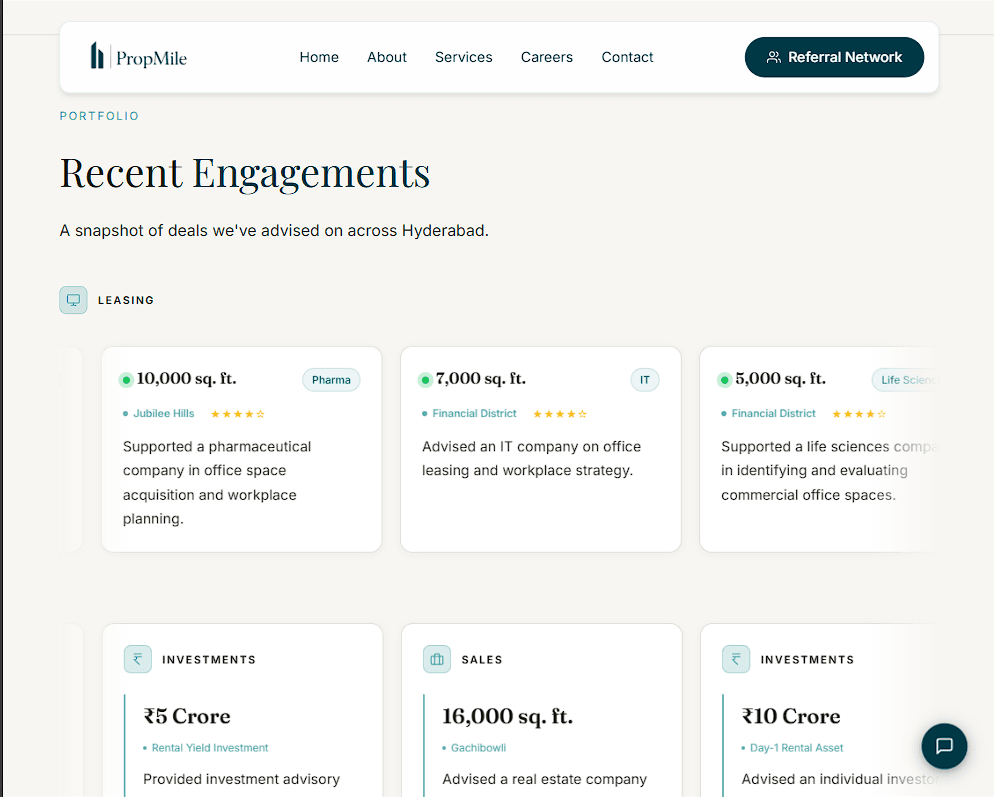The image size is (994, 797).
Task: Open the Careers page
Action: [x=546, y=57]
